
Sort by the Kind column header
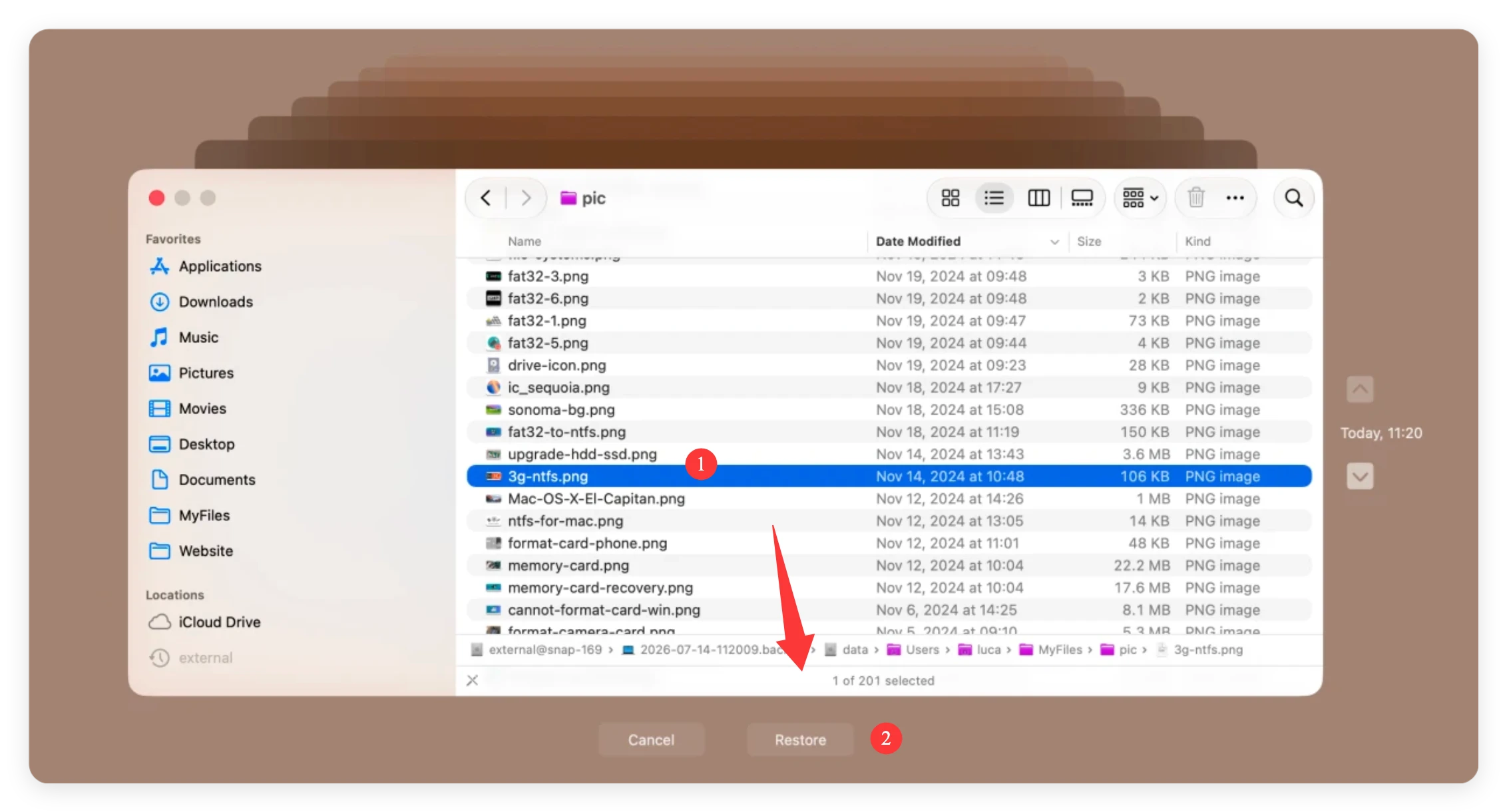[1197, 242]
